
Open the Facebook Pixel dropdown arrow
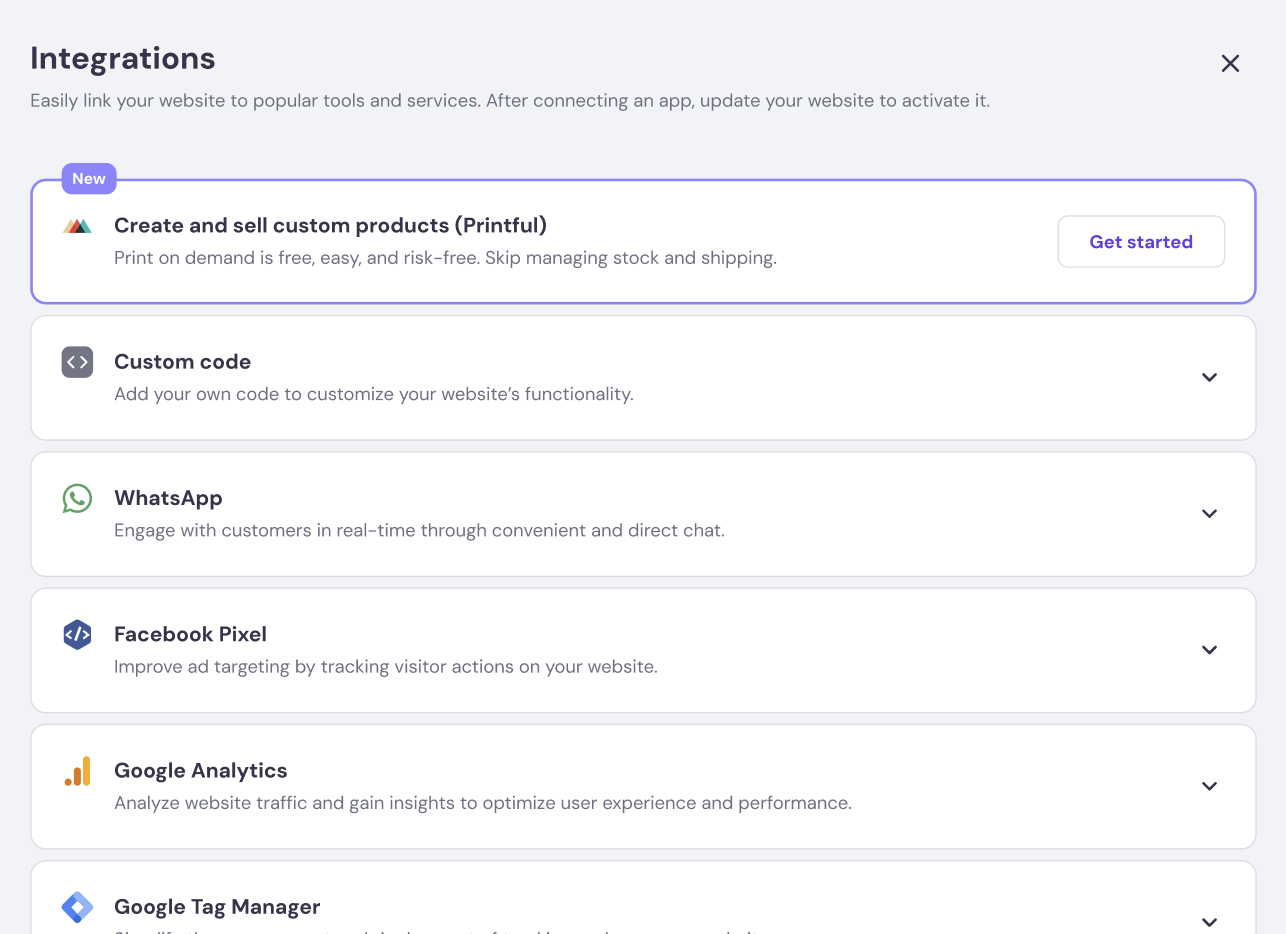(x=1209, y=650)
